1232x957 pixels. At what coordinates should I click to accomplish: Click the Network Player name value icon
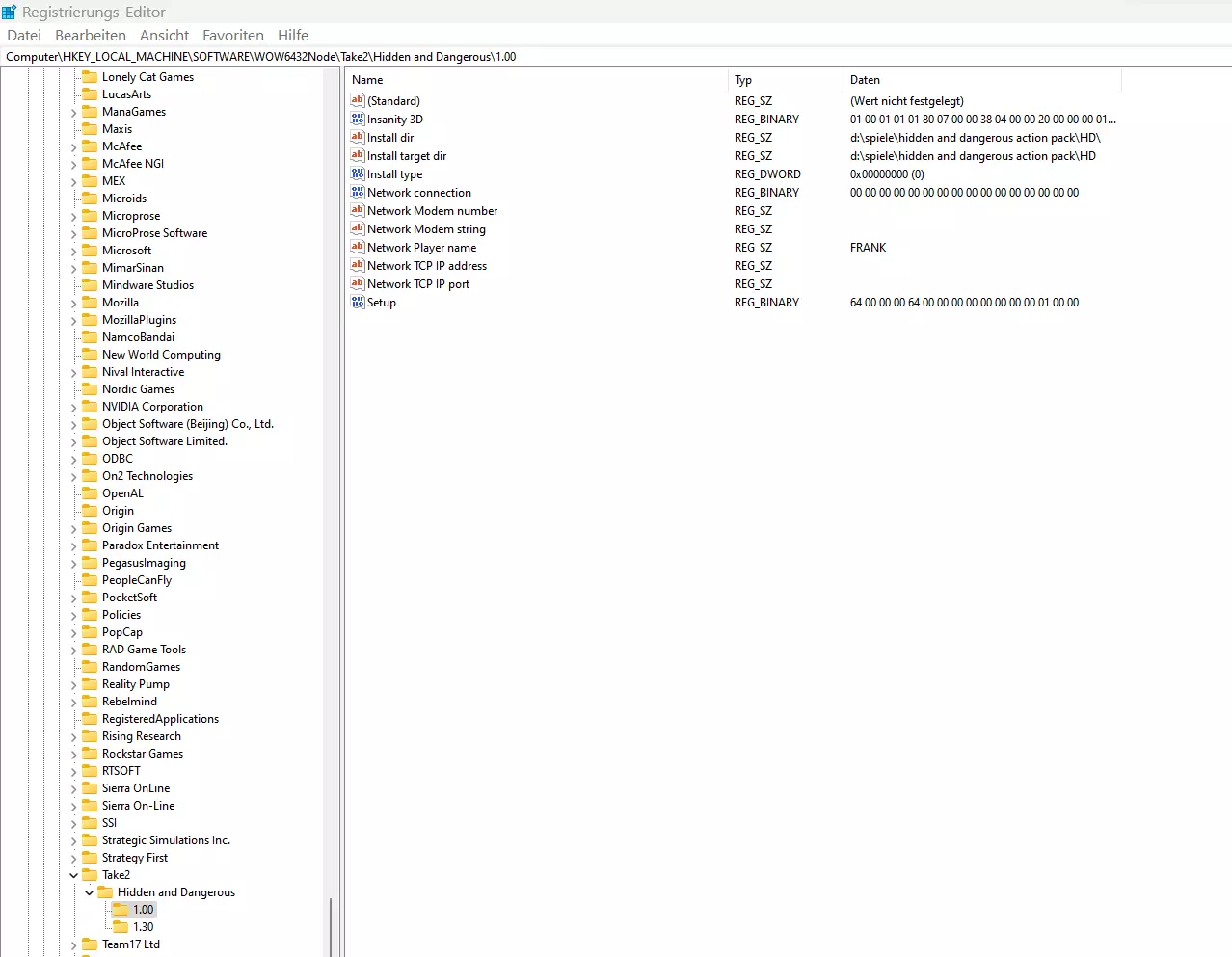pos(358,247)
